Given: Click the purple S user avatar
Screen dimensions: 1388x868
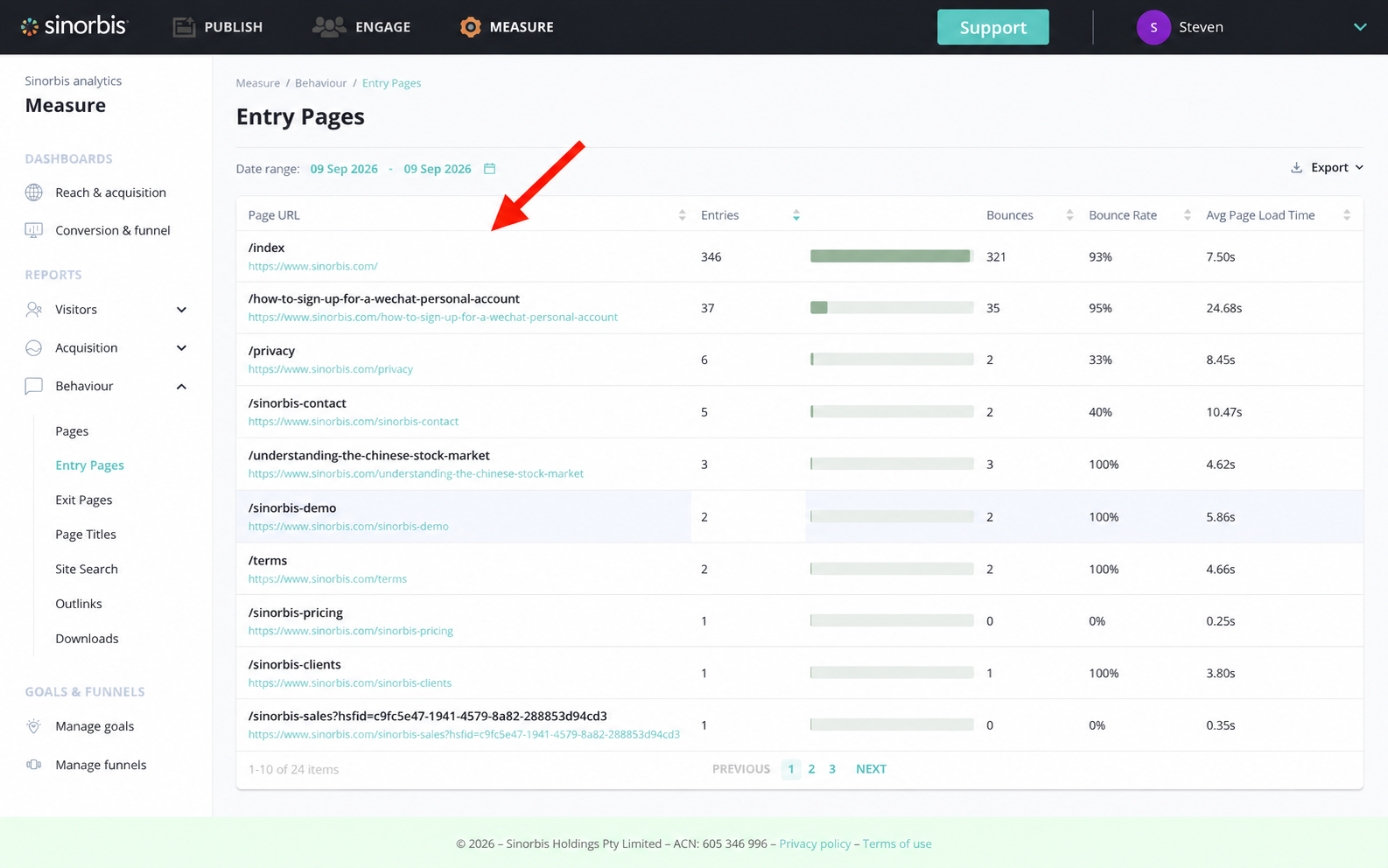Looking at the screenshot, I should coord(1153,27).
